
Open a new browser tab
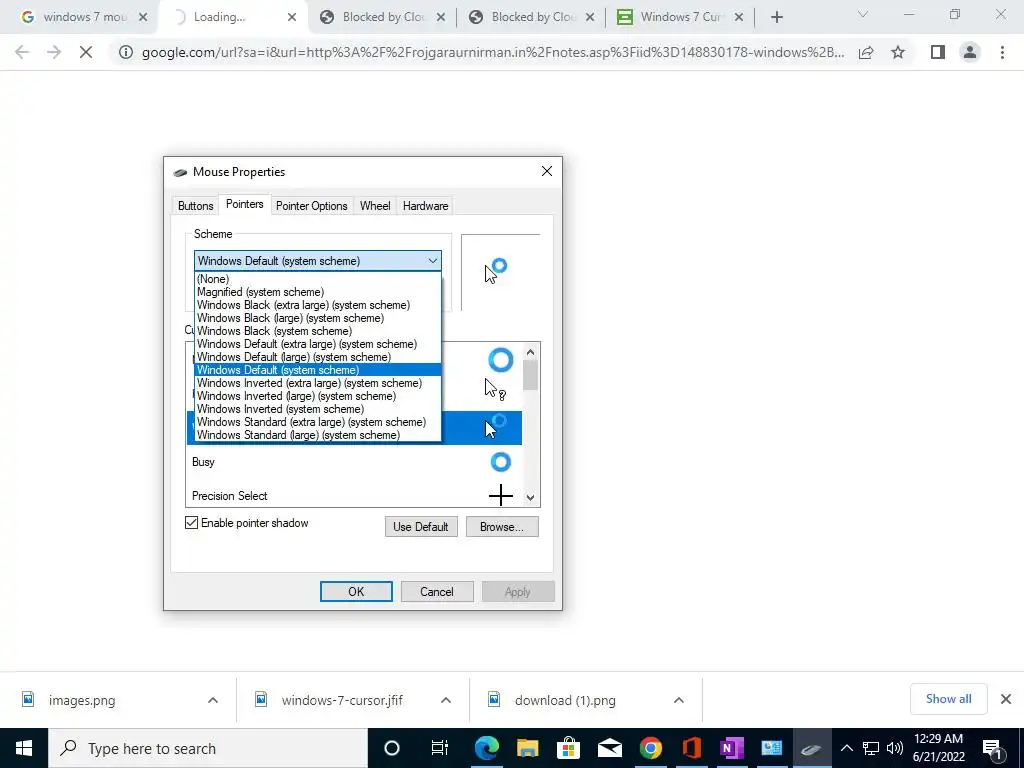point(776,17)
